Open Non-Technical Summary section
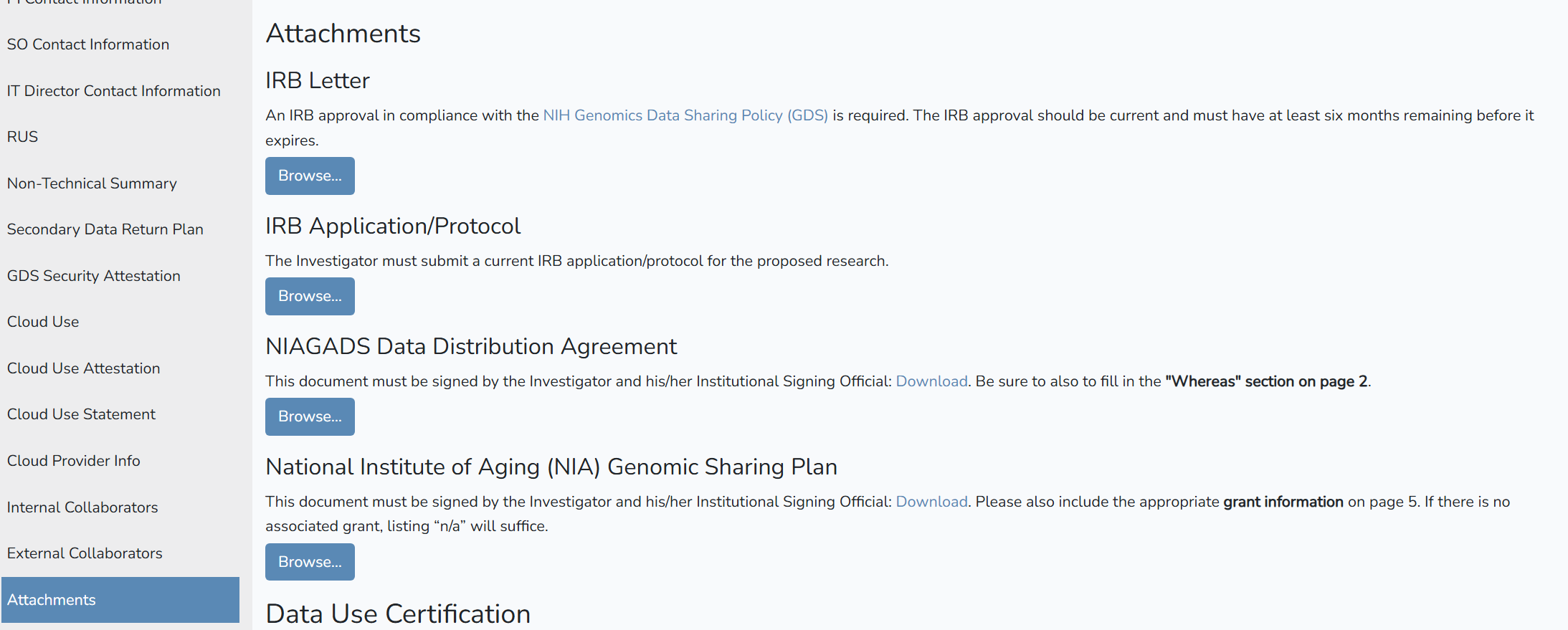This screenshot has width=1568, height=630. 92,183
